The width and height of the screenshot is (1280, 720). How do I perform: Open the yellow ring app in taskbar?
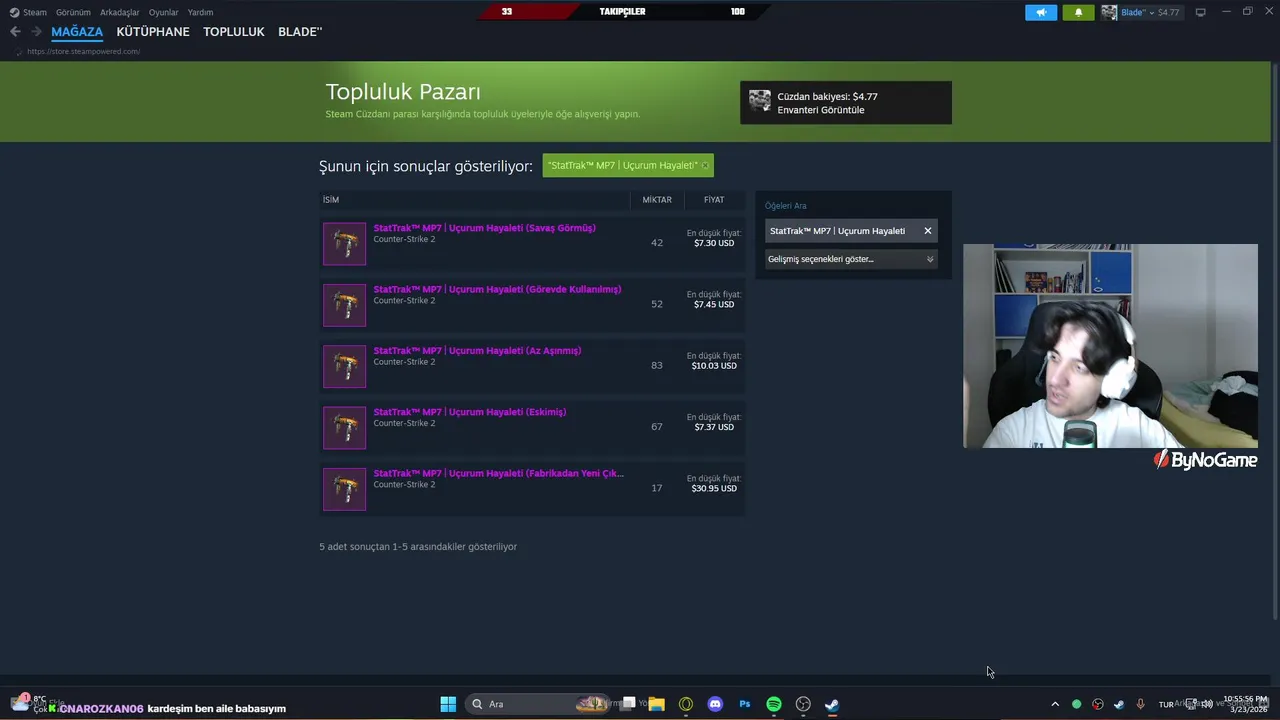[686, 704]
